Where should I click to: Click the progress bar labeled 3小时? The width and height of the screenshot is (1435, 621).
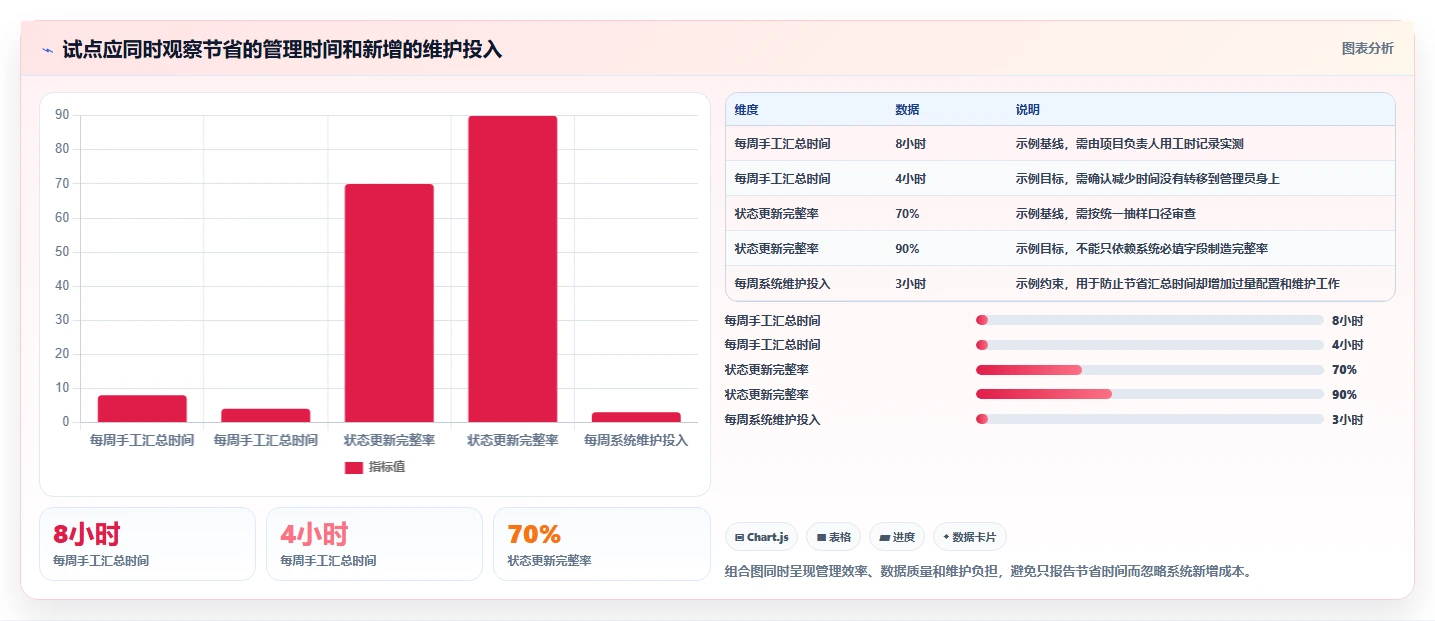pyautogui.click(x=1150, y=419)
